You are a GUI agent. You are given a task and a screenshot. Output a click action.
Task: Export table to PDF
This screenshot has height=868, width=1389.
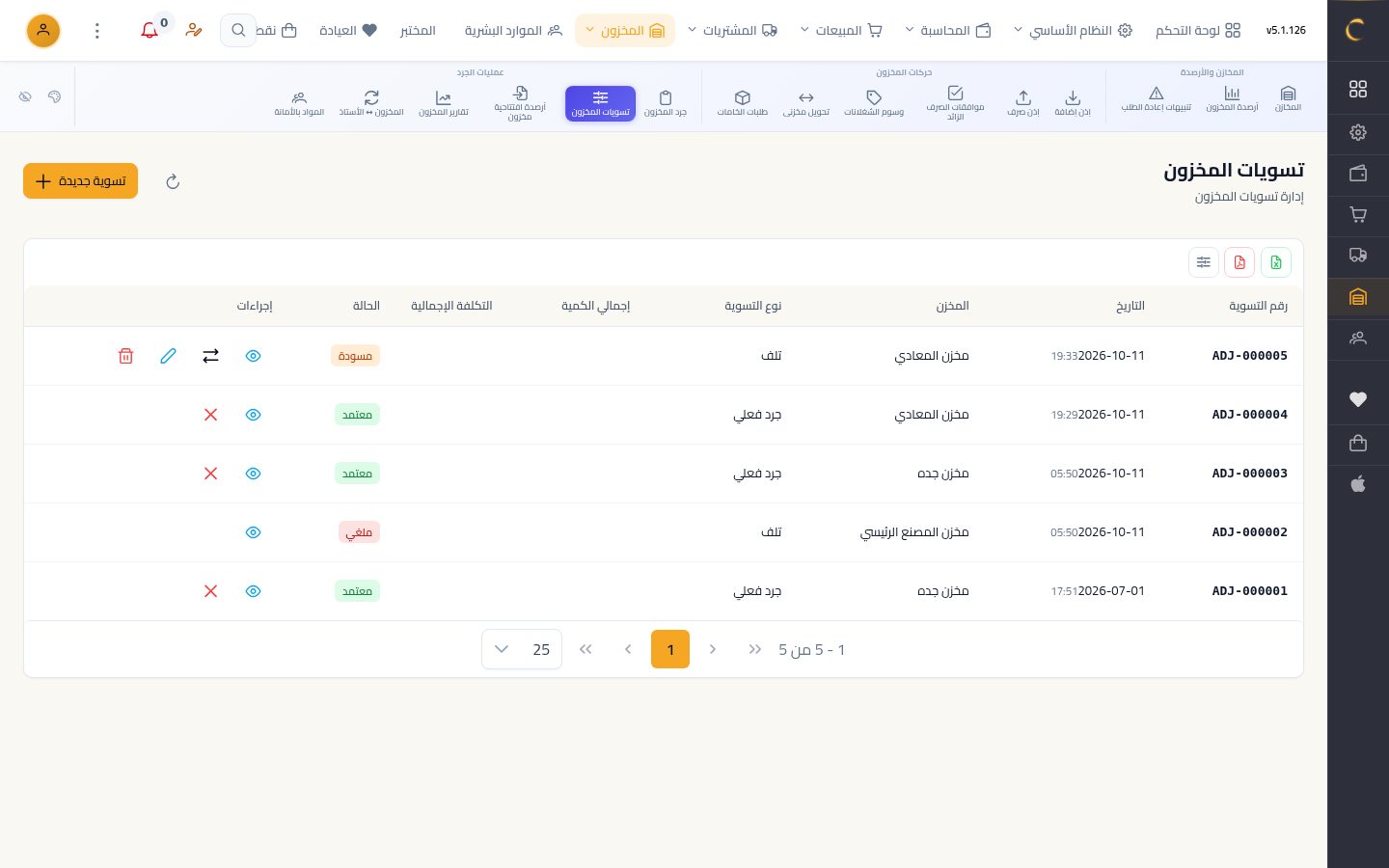pyautogui.click(x=1239, y=262)
